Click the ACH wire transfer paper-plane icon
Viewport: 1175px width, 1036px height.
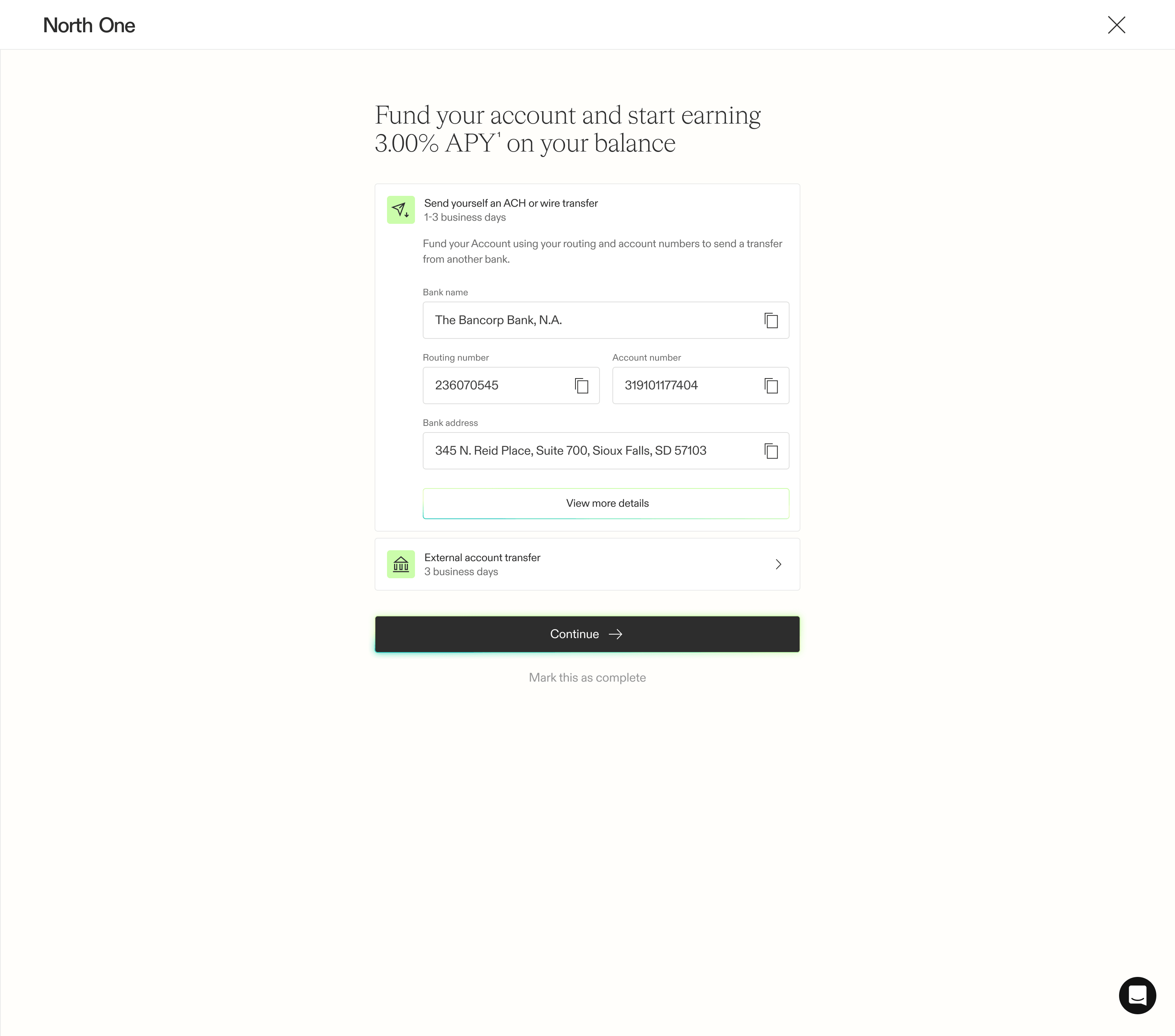coord(401,210)
